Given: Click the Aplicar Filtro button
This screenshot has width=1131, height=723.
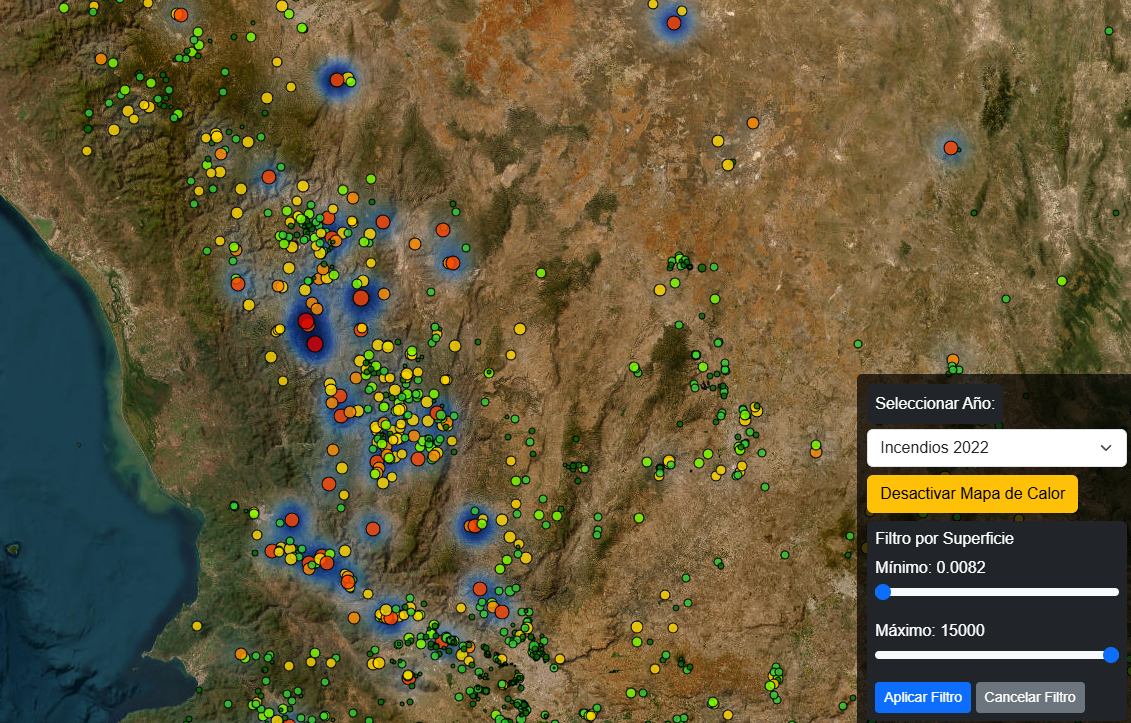Looking at the screenshot, I should 923,697.
